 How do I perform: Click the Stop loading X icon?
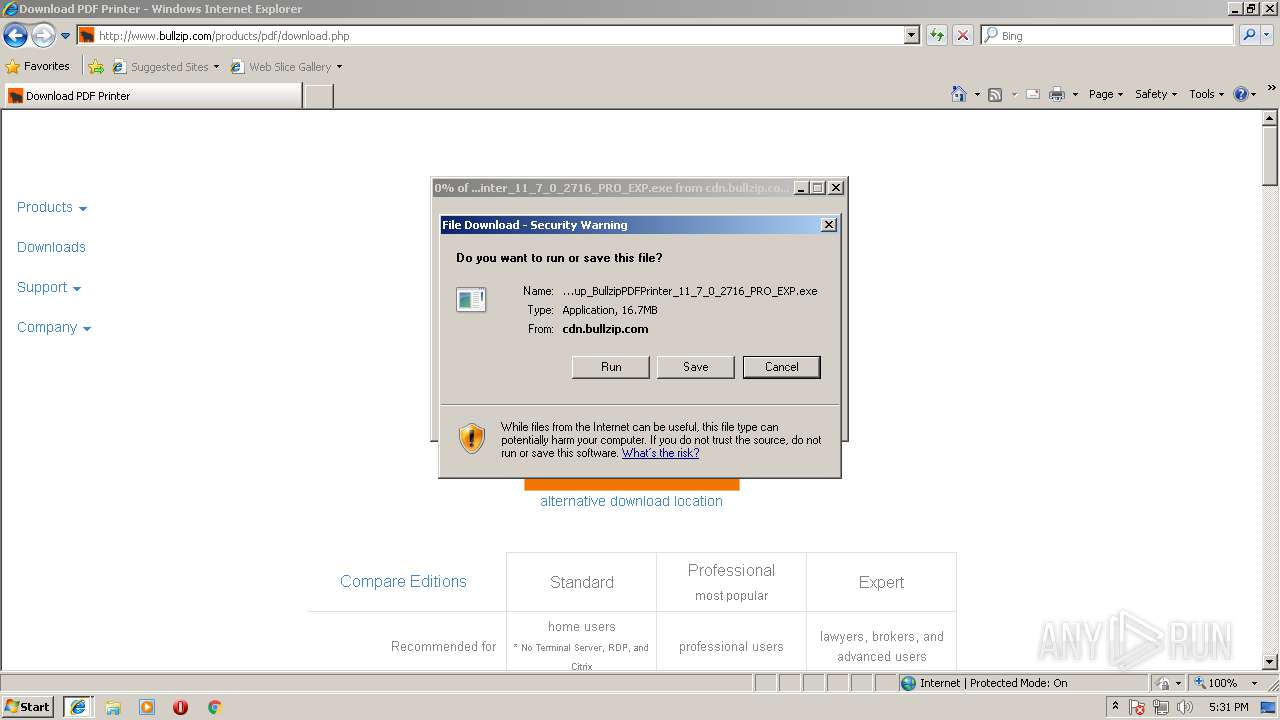tap(963, 35)
